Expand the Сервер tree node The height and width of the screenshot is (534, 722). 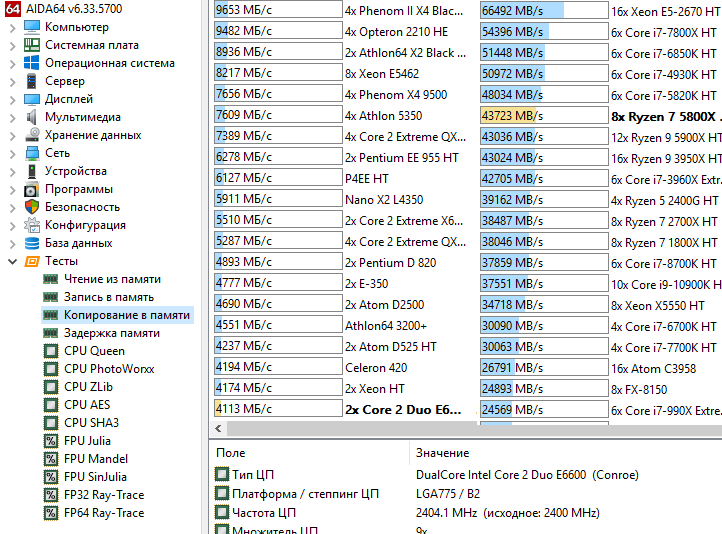coord(12,82)
